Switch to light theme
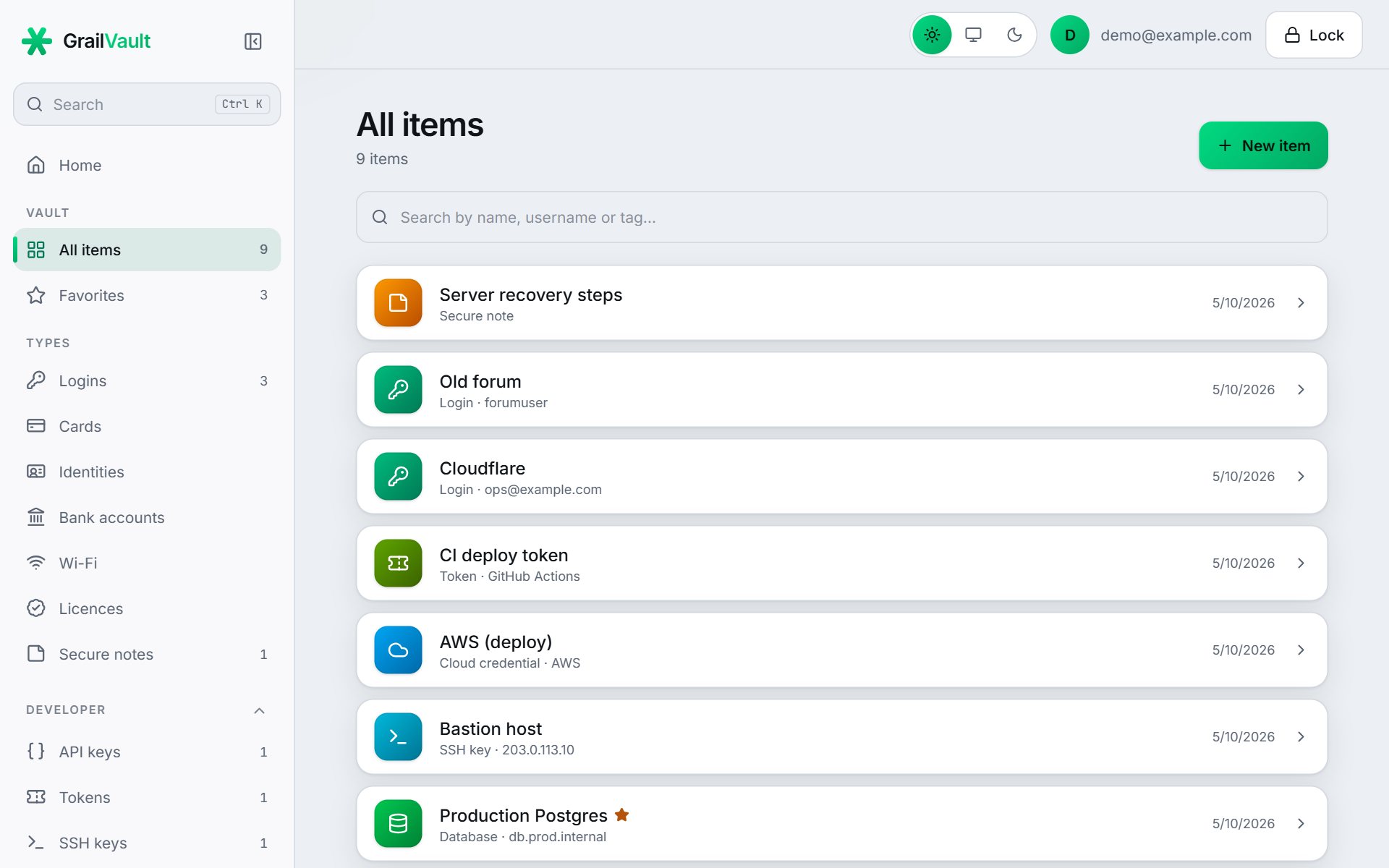 coord(932,35)
